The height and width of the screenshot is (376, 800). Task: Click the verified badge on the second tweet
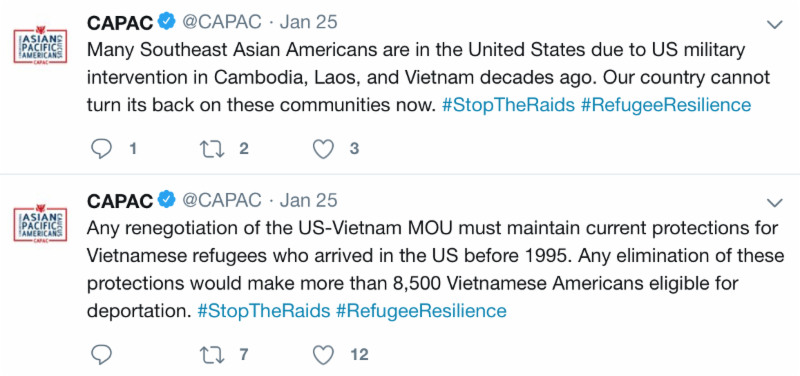166,200
